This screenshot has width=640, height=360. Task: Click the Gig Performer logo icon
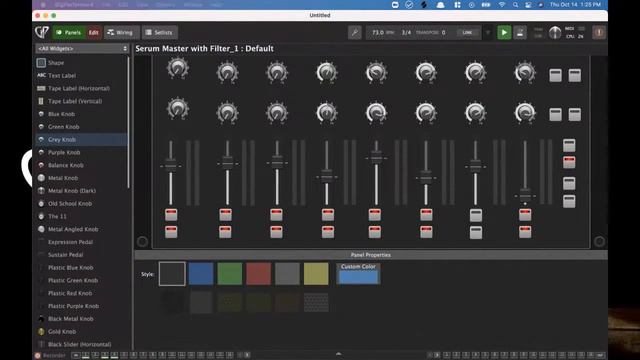42,32
